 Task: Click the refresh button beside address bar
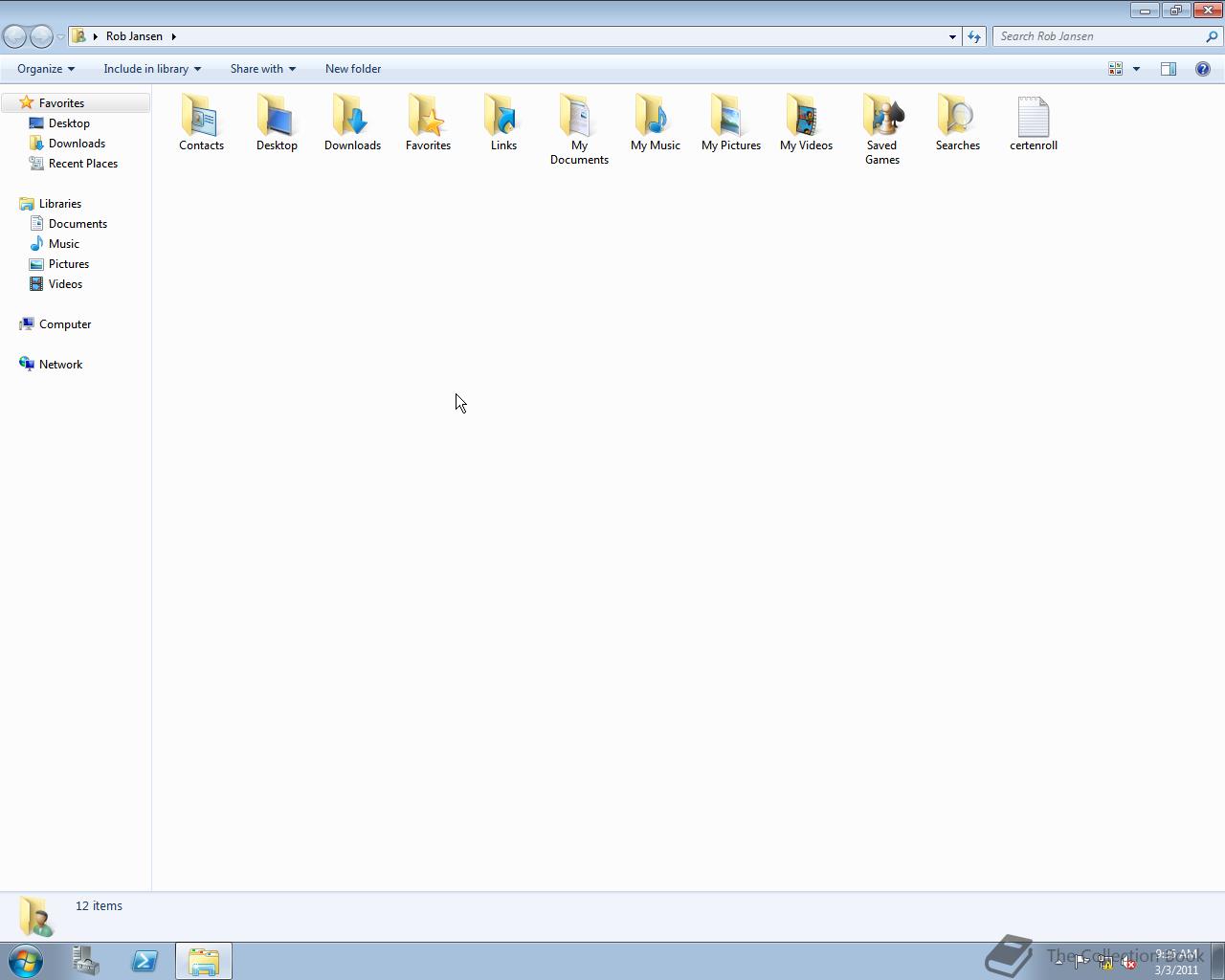coord(974,36)
